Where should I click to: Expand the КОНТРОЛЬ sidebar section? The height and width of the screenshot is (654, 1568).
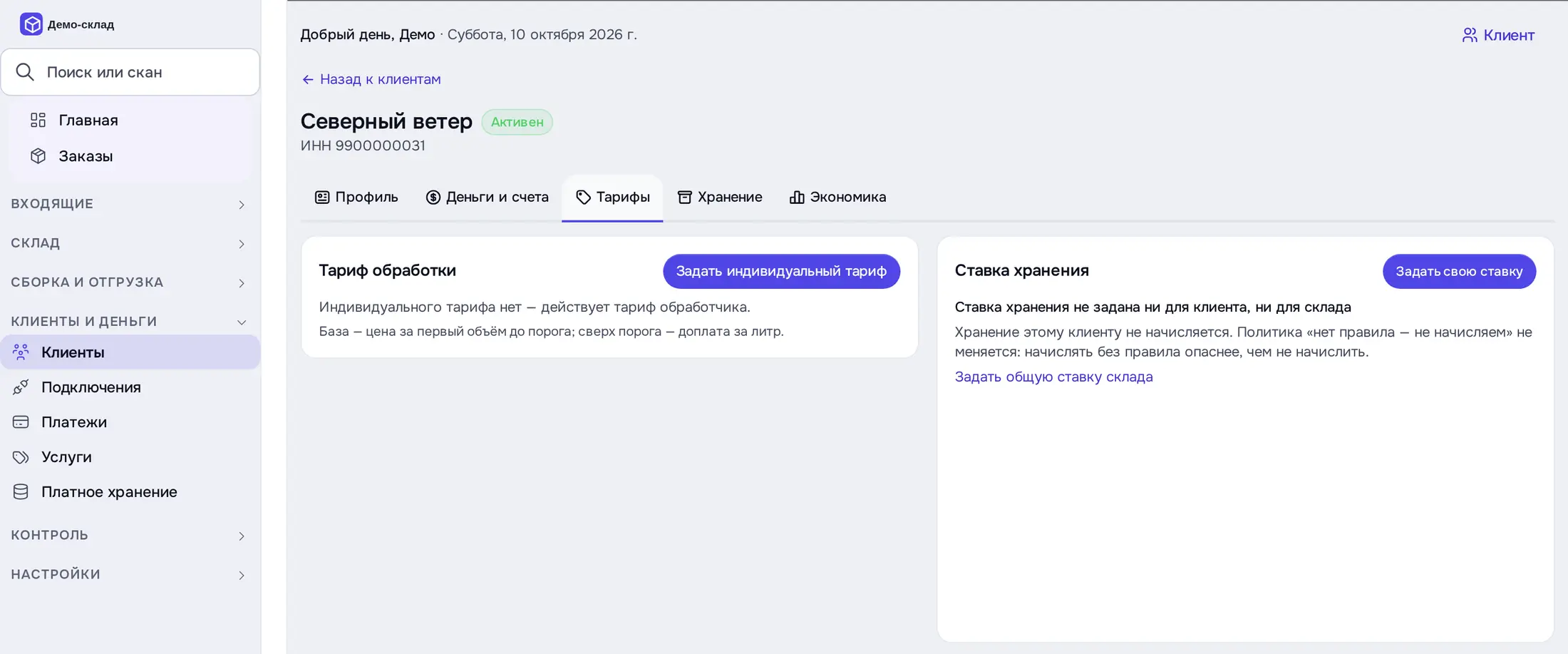pyautogui.click(x=130, y=535)
